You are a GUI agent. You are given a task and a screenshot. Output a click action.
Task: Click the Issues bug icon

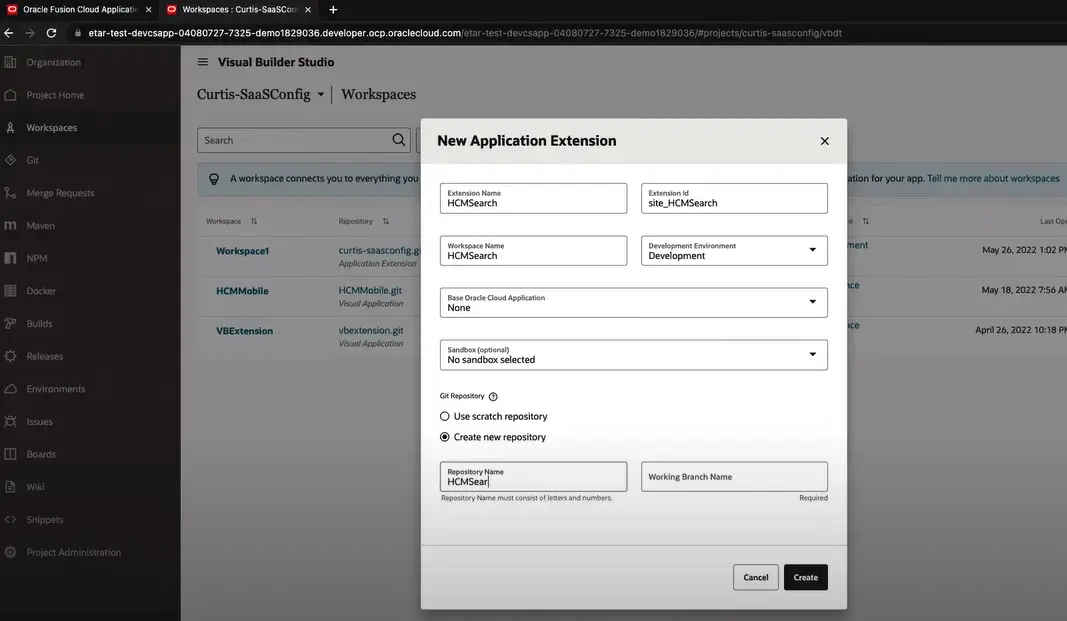[x=10, y=421]
